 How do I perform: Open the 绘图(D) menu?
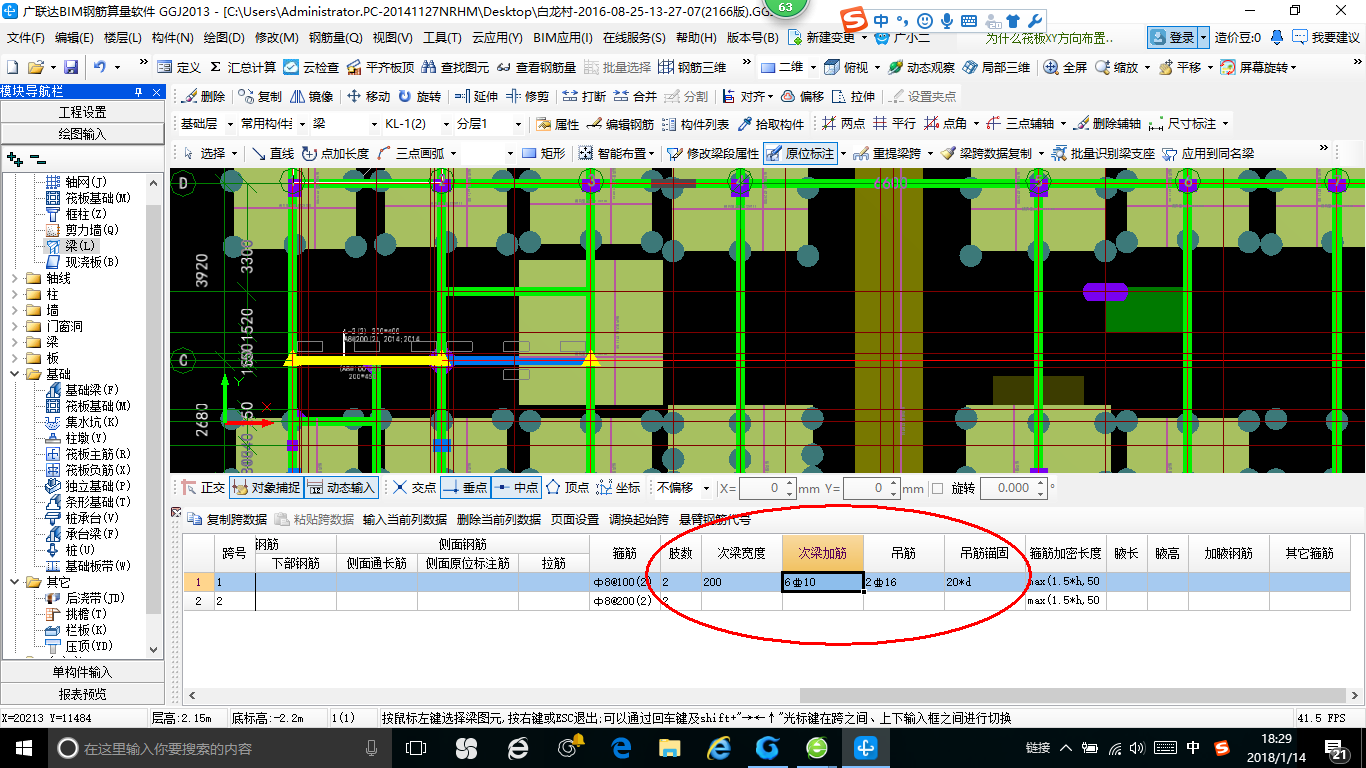[x=224, y=38]
